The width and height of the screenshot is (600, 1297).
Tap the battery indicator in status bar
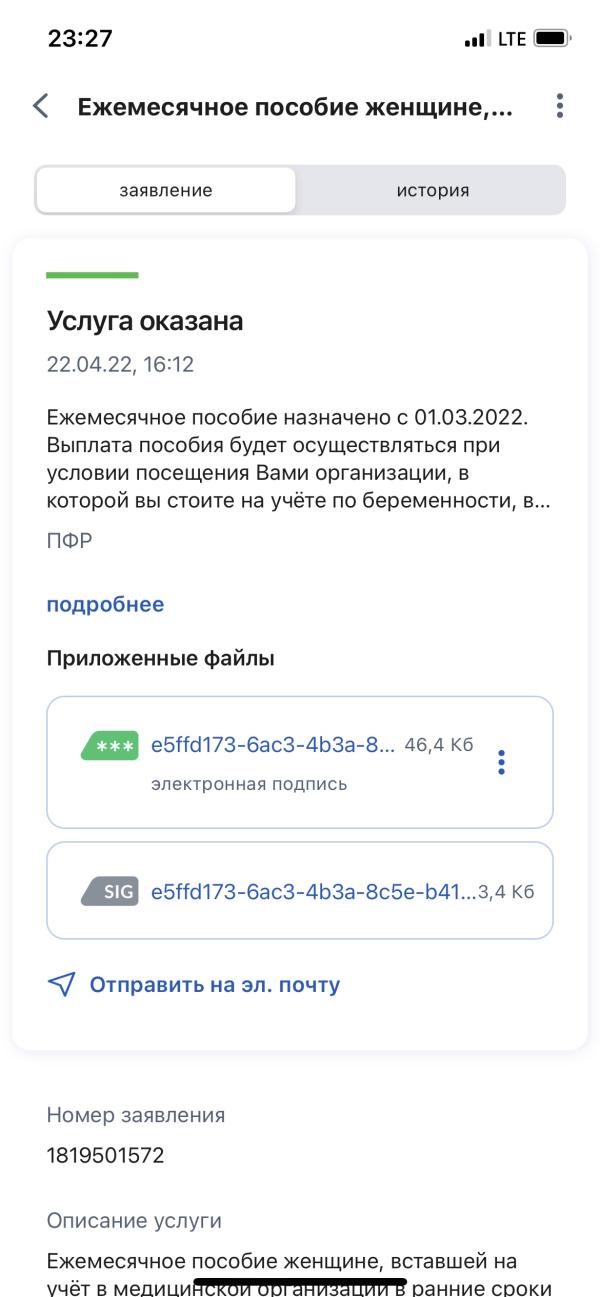[x=552, y=39]
